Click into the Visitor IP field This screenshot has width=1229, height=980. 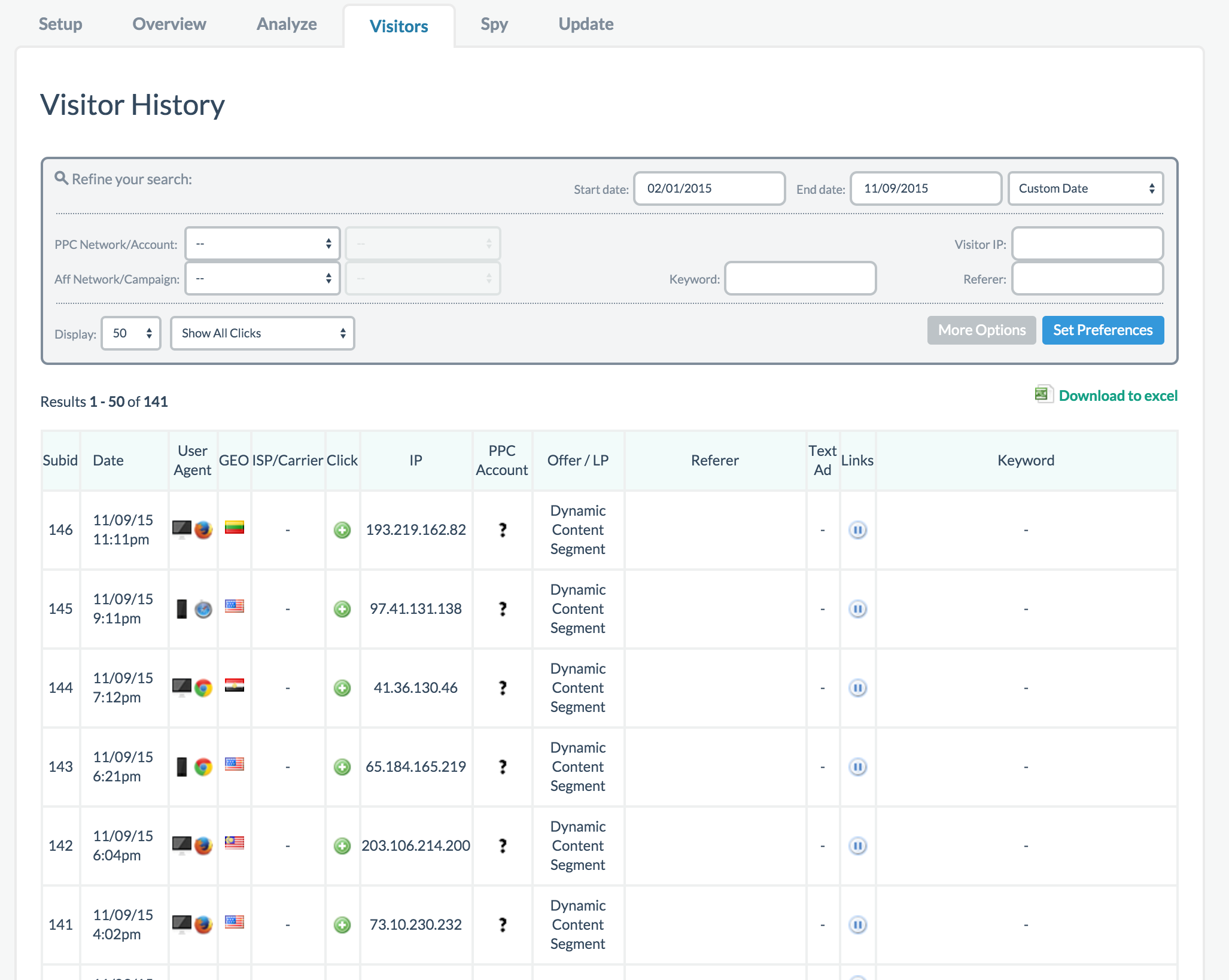pos(1087,244)
